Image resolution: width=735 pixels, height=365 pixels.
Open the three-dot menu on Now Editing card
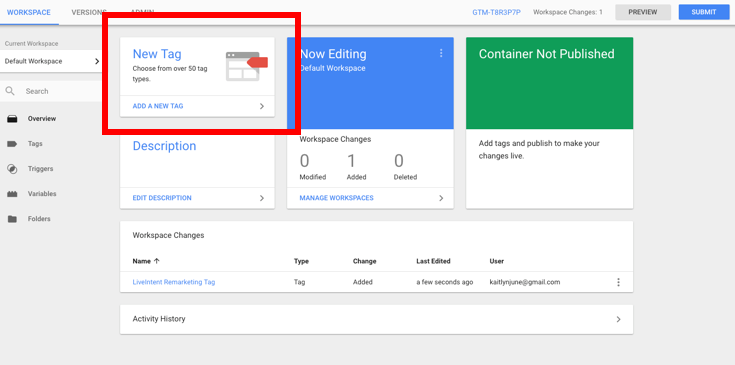coord(441,53)
